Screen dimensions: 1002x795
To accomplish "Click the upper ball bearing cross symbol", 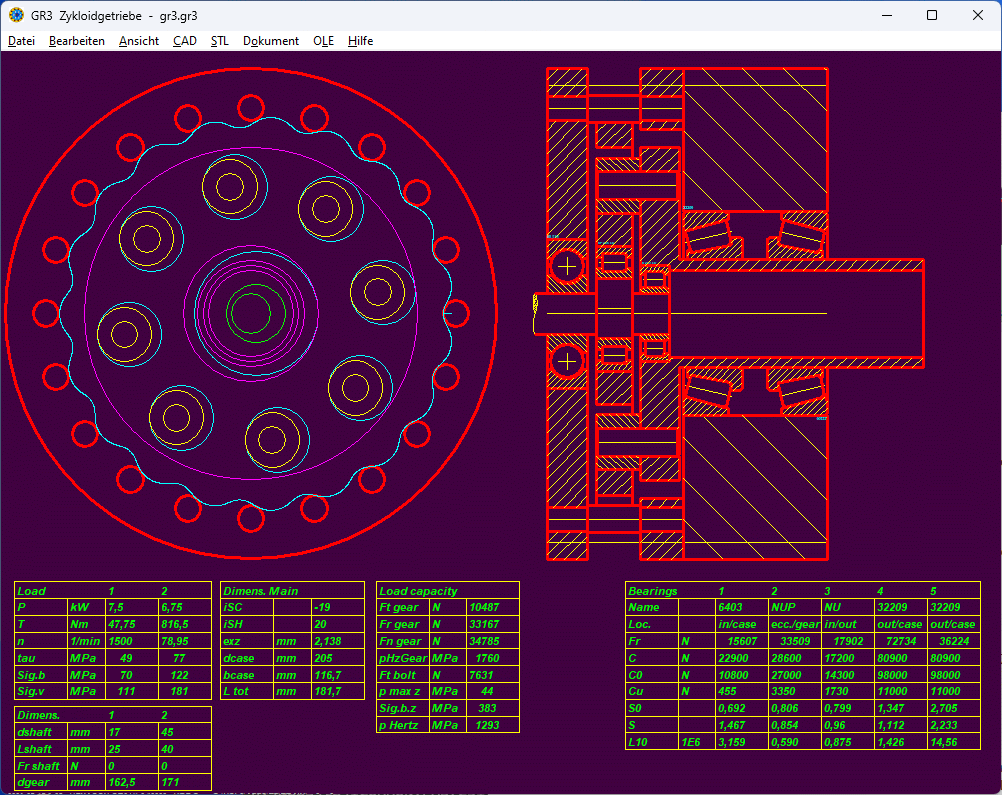I will pyautogui.click(x=567, y=266).
